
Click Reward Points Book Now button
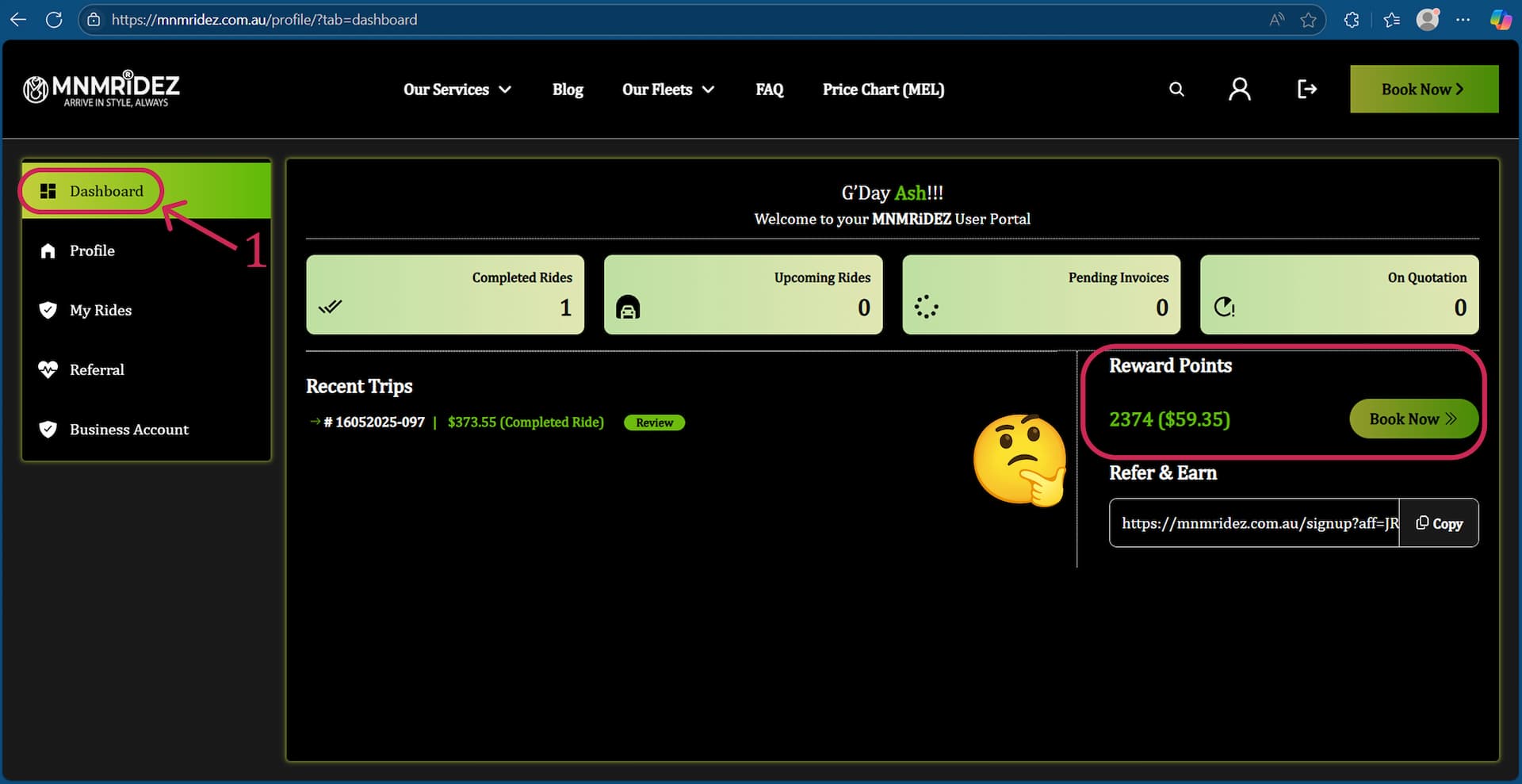click(1413, 419)
